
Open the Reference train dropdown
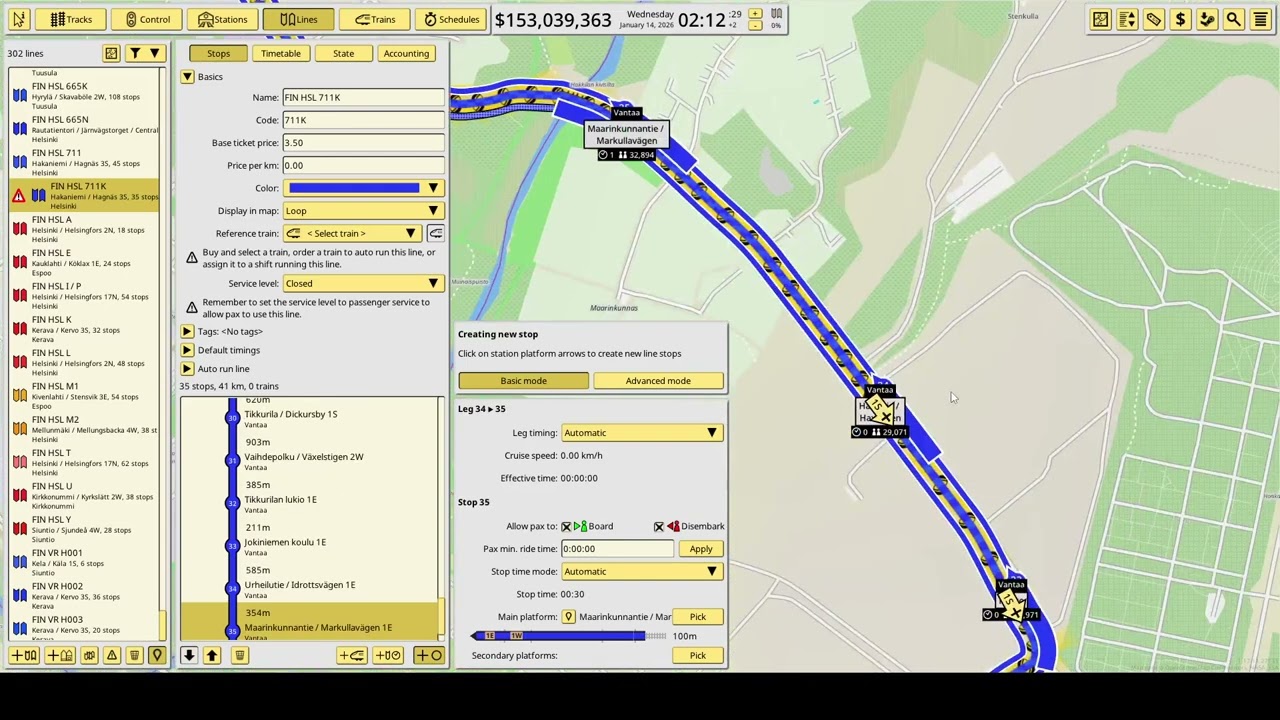point(351,233)
